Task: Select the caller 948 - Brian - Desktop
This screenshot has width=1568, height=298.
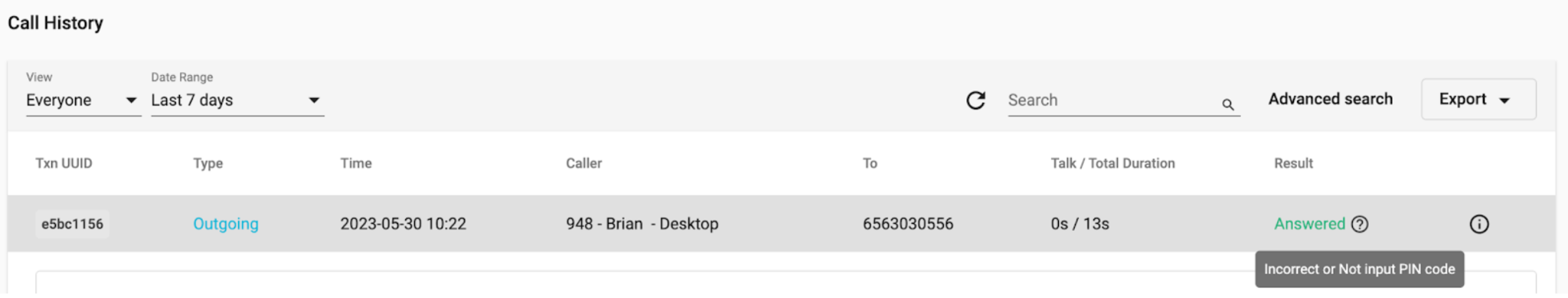Action: coord(642,224)
